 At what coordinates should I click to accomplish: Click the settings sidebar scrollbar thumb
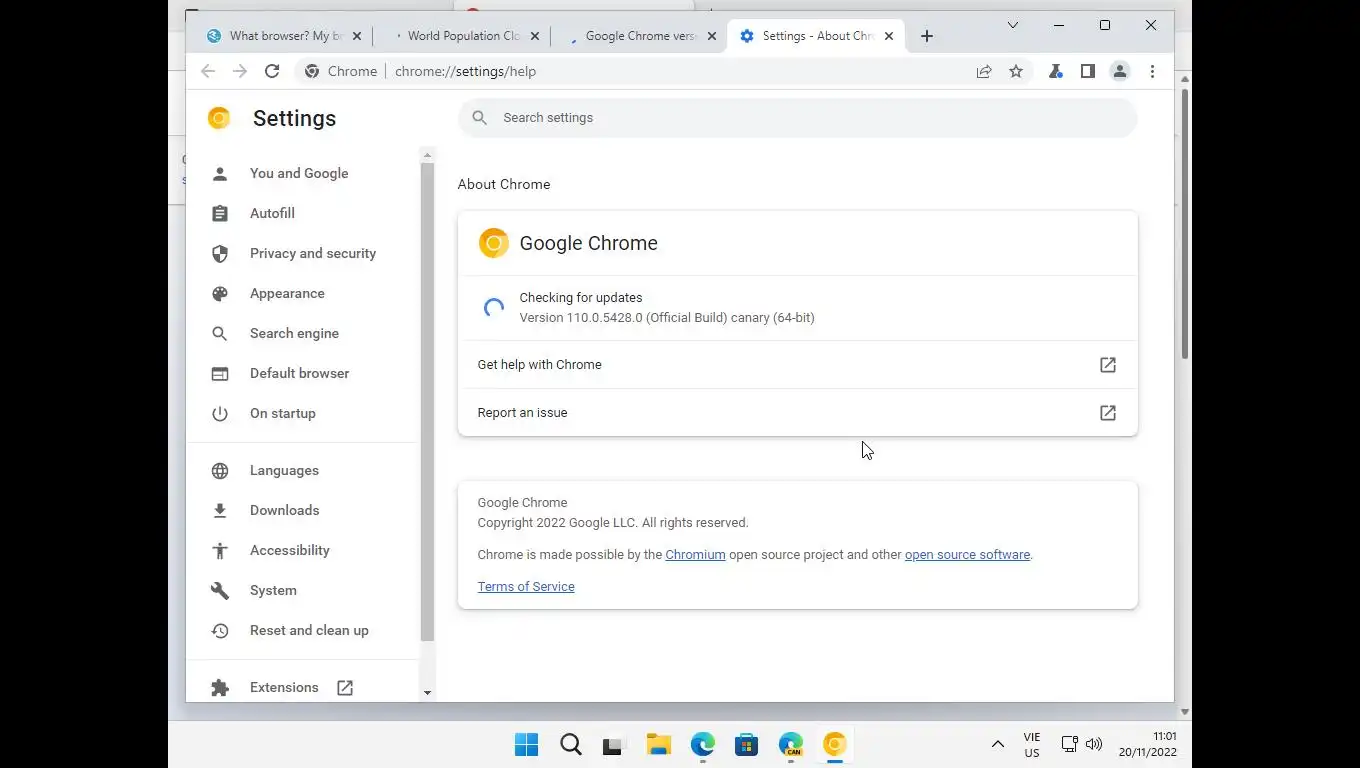[x=427, y=402]
